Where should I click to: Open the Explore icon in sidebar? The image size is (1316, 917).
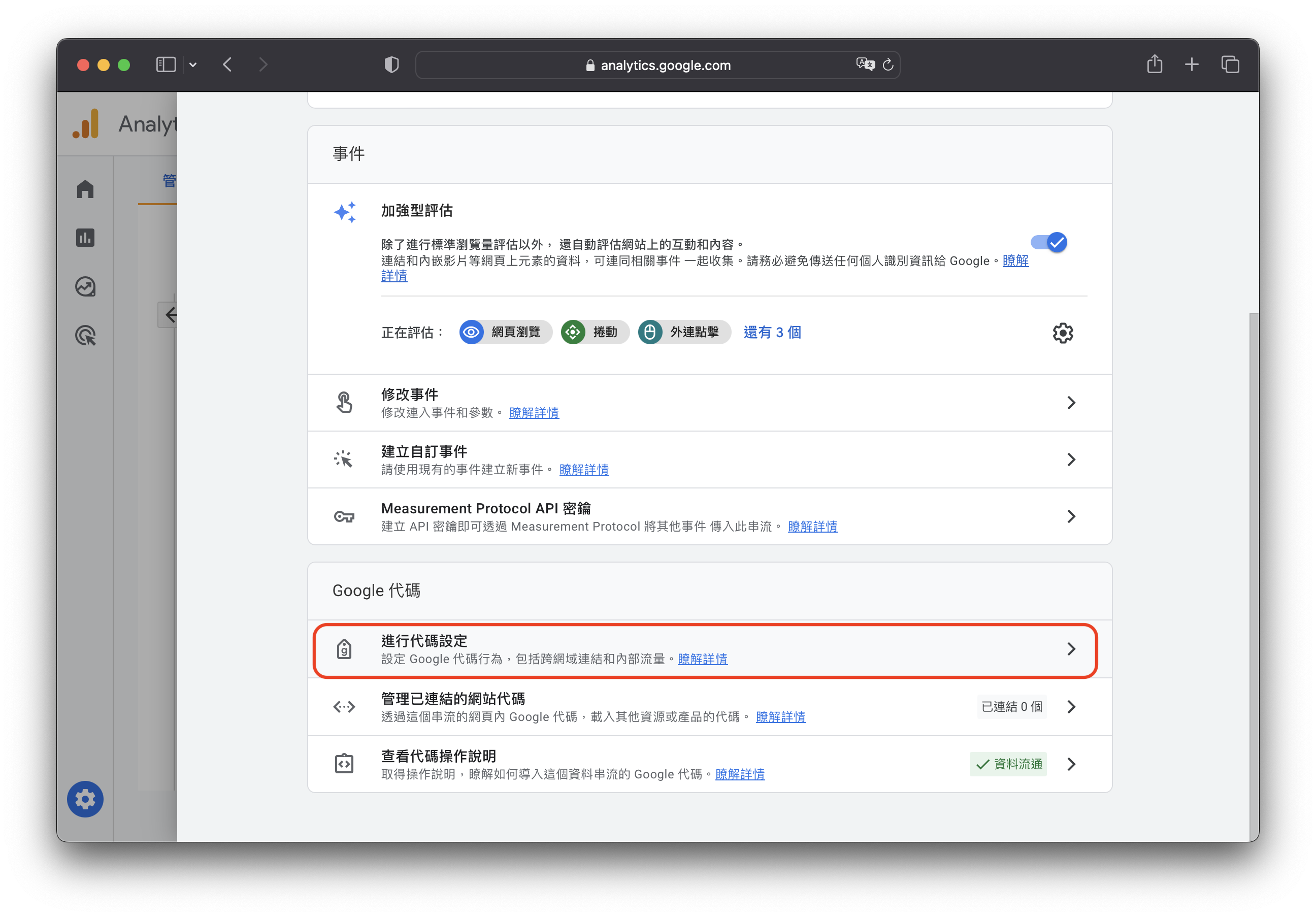point(85,286)
